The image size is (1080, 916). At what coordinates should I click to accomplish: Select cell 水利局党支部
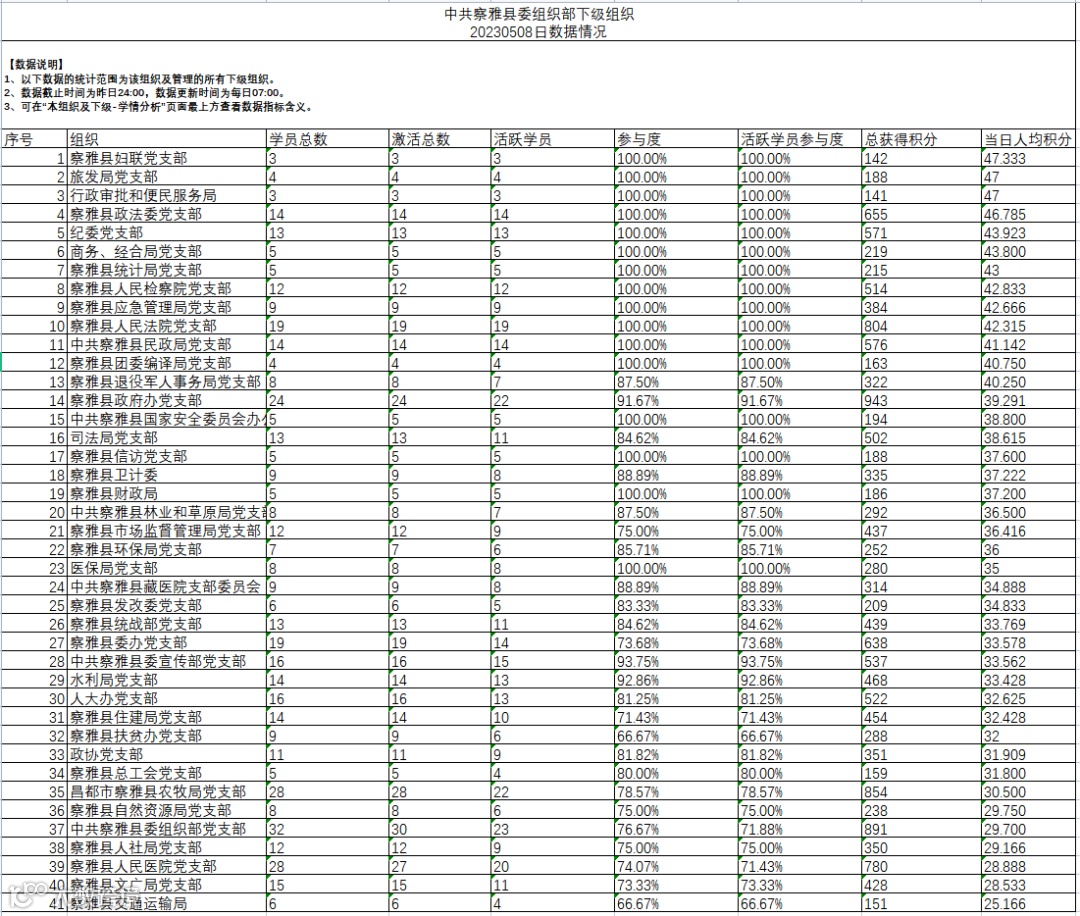tap(167, 680)
